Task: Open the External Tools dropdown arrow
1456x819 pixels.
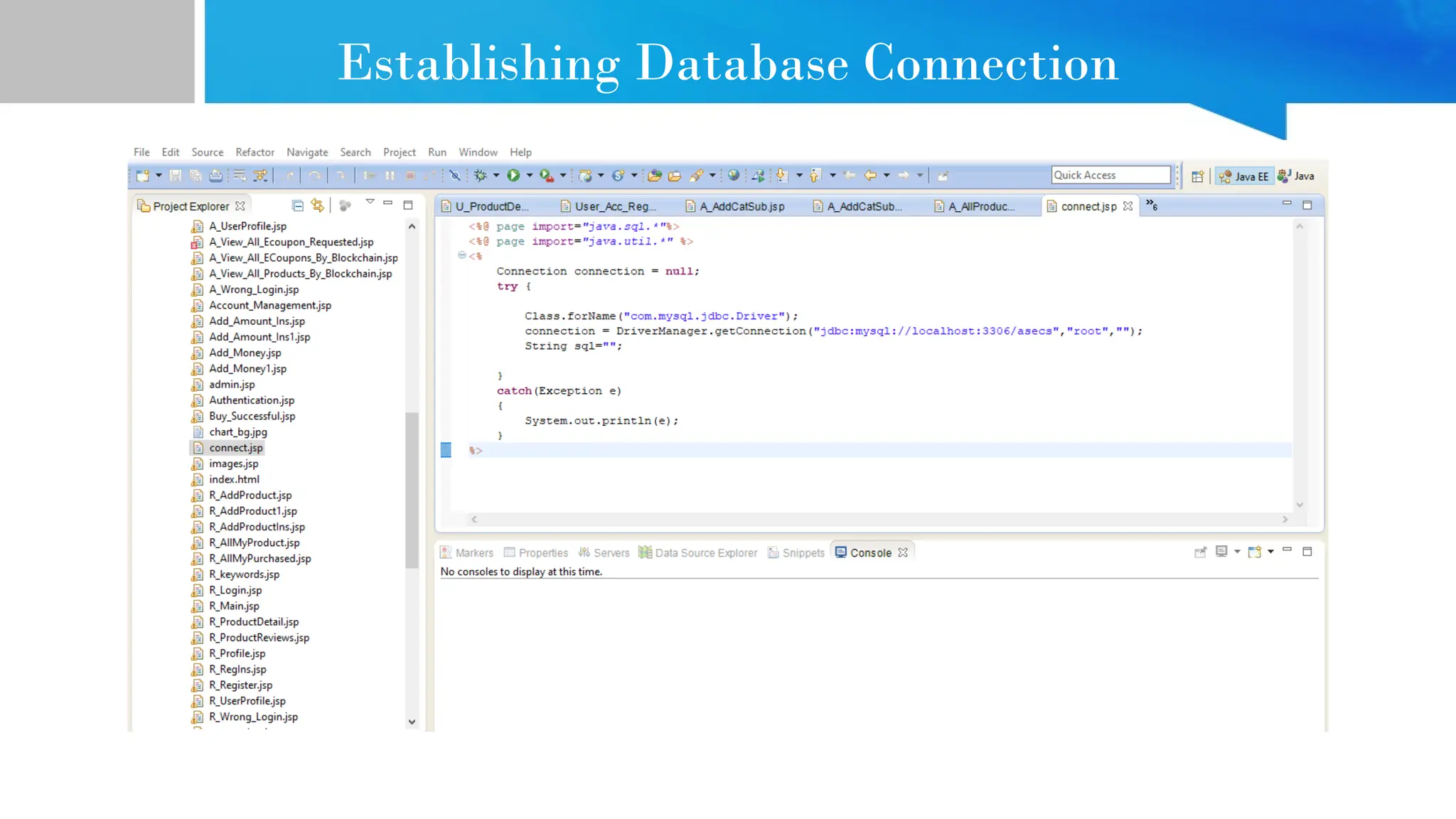Action: (563, 176)
